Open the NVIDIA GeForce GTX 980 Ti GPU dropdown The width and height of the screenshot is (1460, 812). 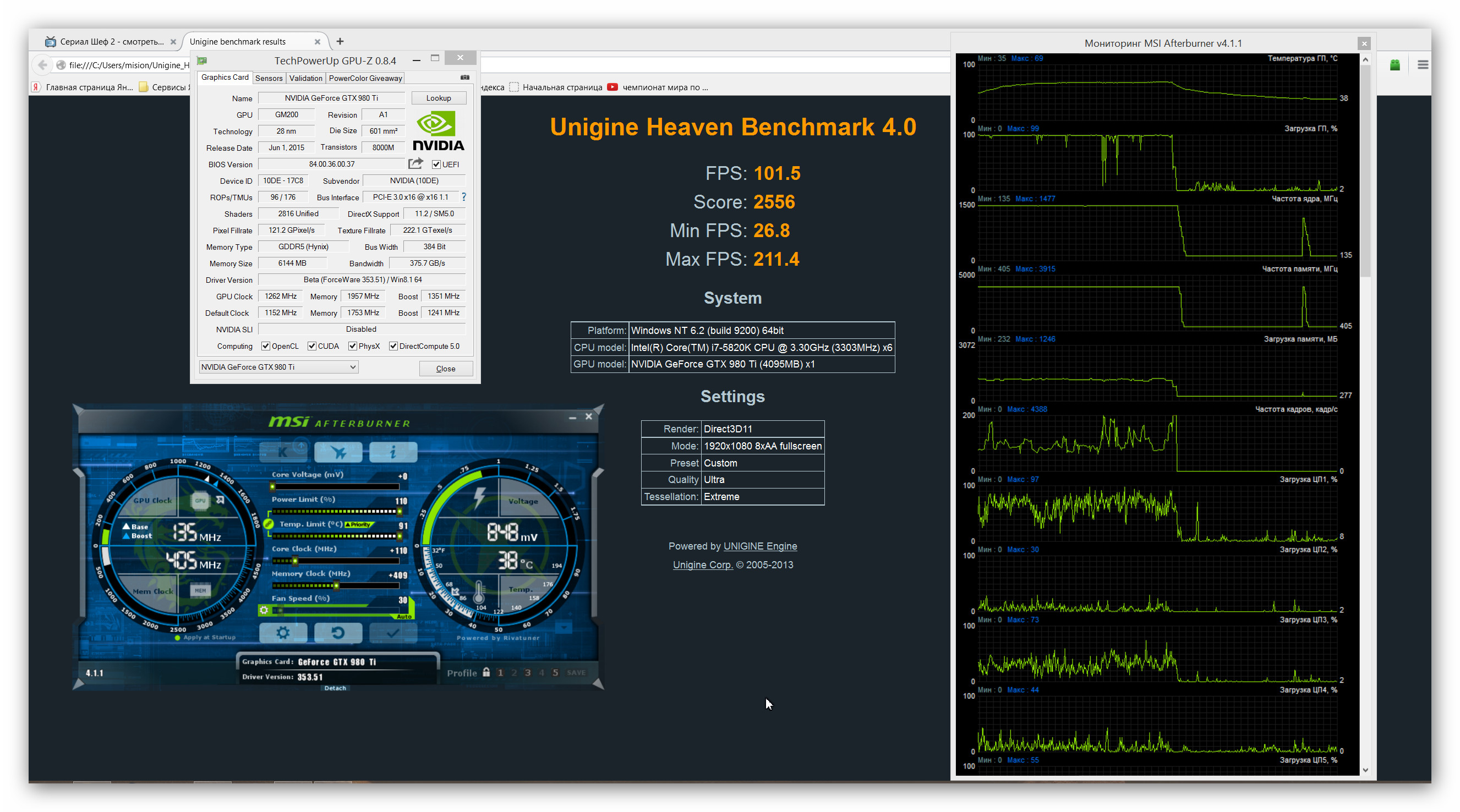pos(278,367)
